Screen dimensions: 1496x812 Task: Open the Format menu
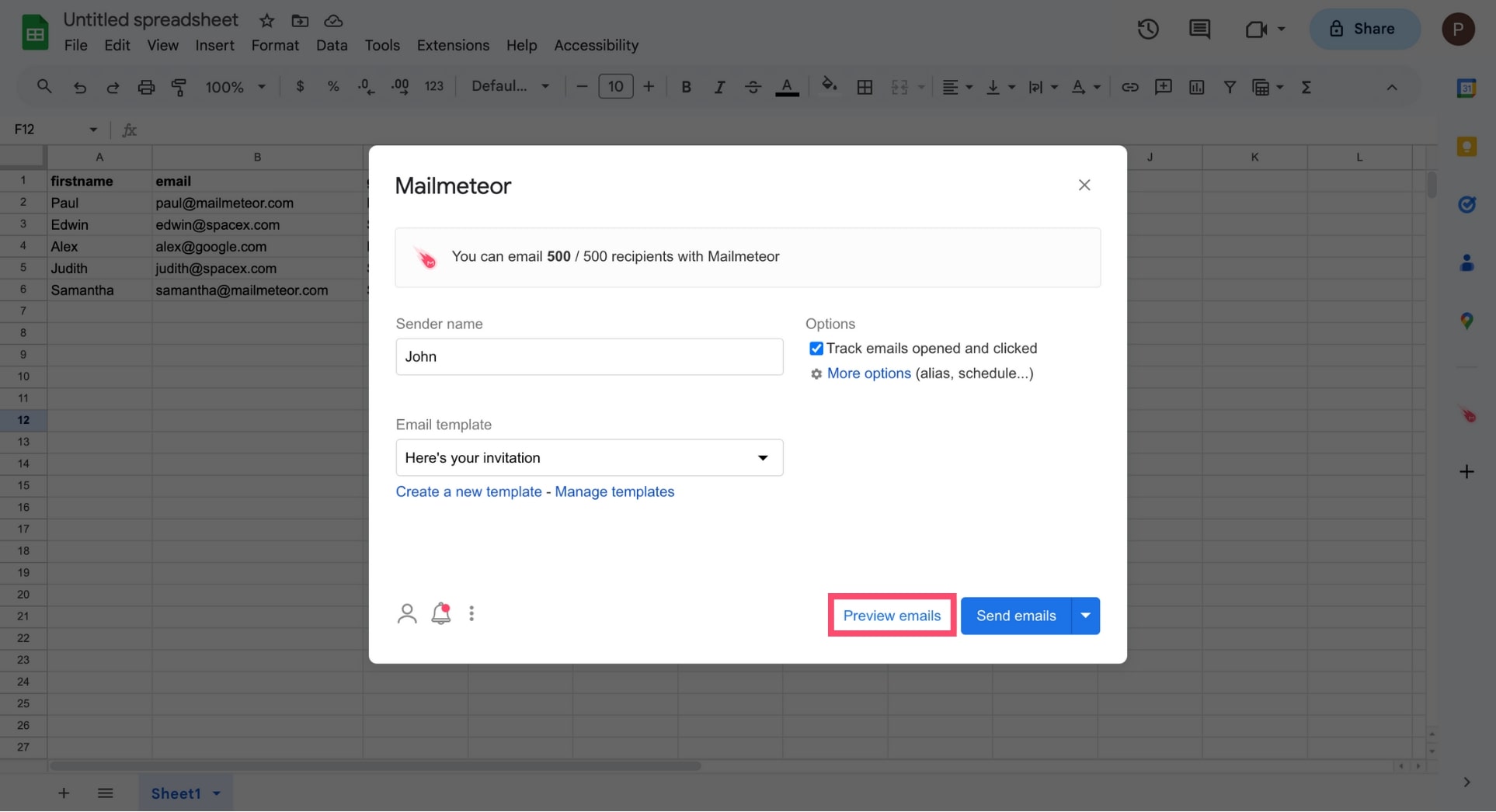275,45
